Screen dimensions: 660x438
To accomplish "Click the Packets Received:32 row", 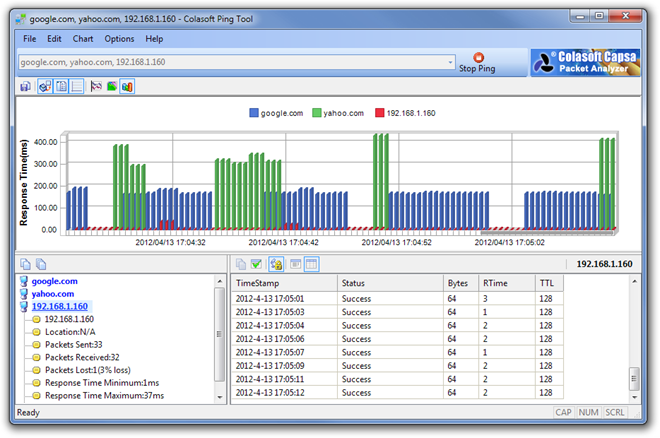I will click(x=82, y=357).
